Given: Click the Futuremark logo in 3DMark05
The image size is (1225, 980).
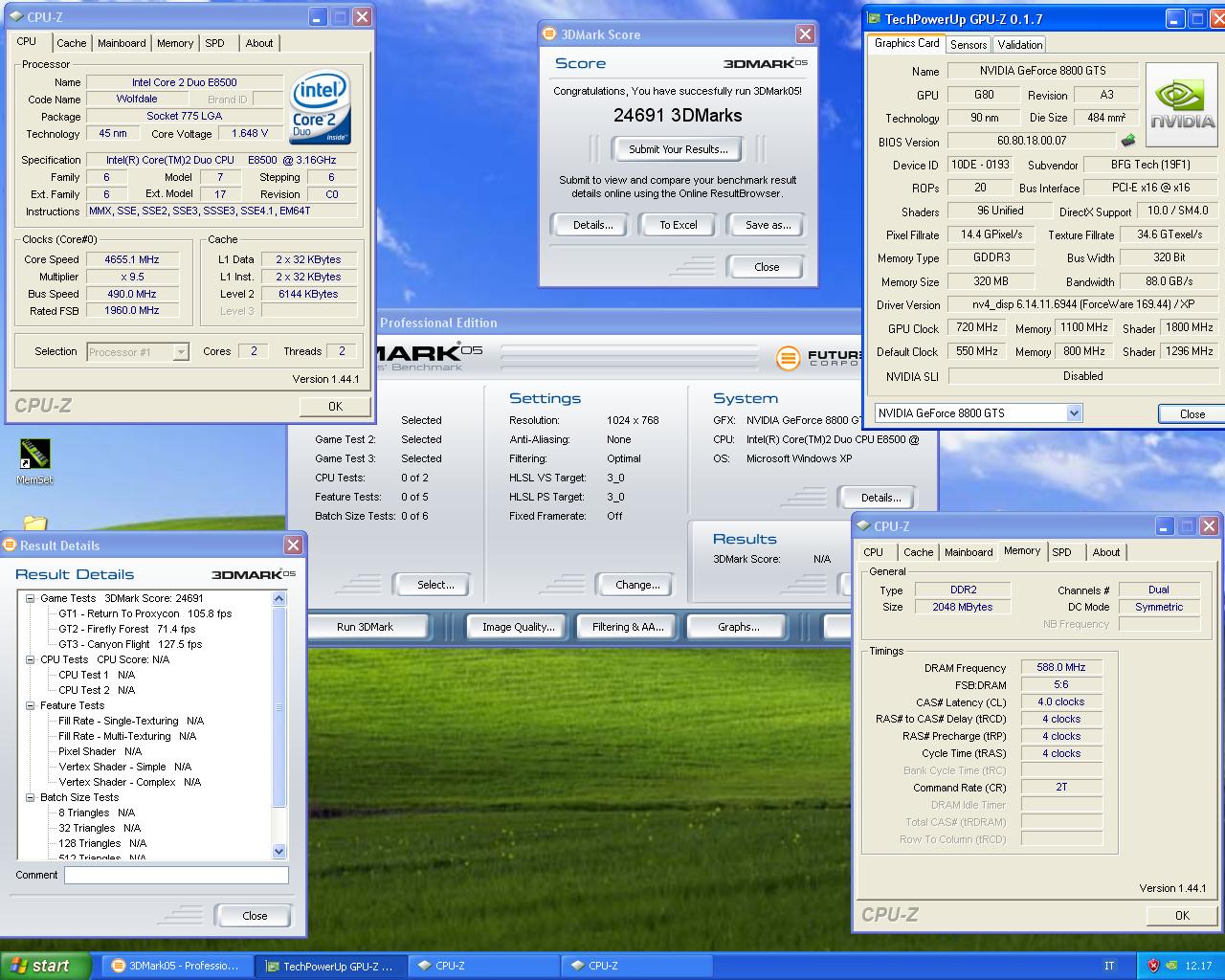Looking at the screenshot, I should [x=788, y=358].
